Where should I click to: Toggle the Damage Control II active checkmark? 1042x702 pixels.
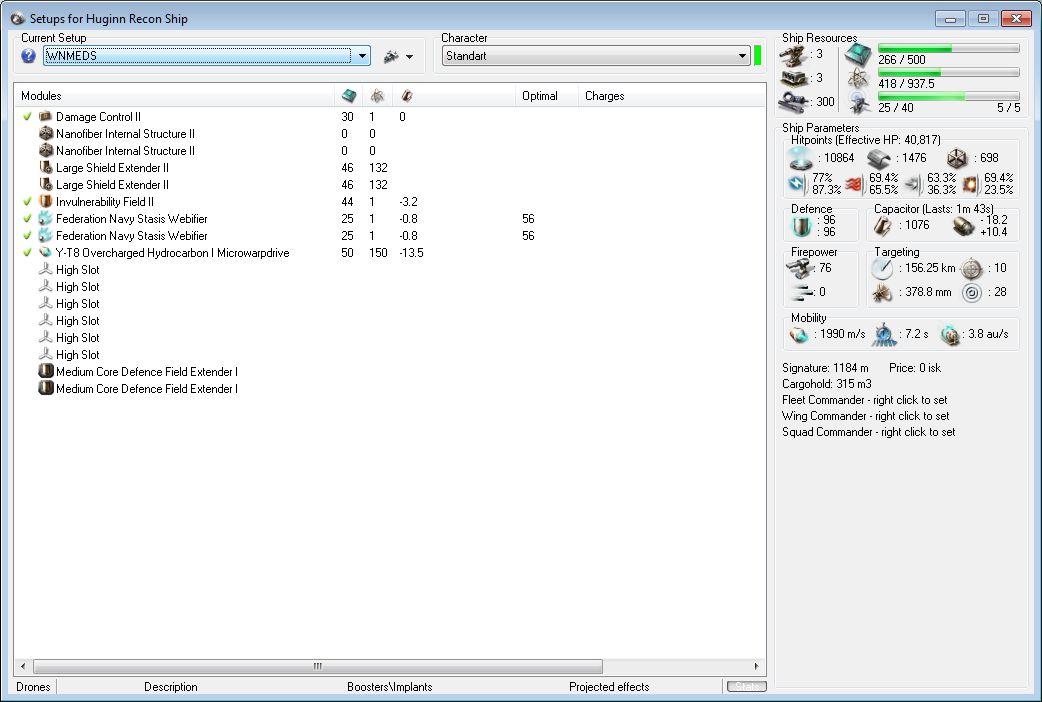[x=27, y=116]
